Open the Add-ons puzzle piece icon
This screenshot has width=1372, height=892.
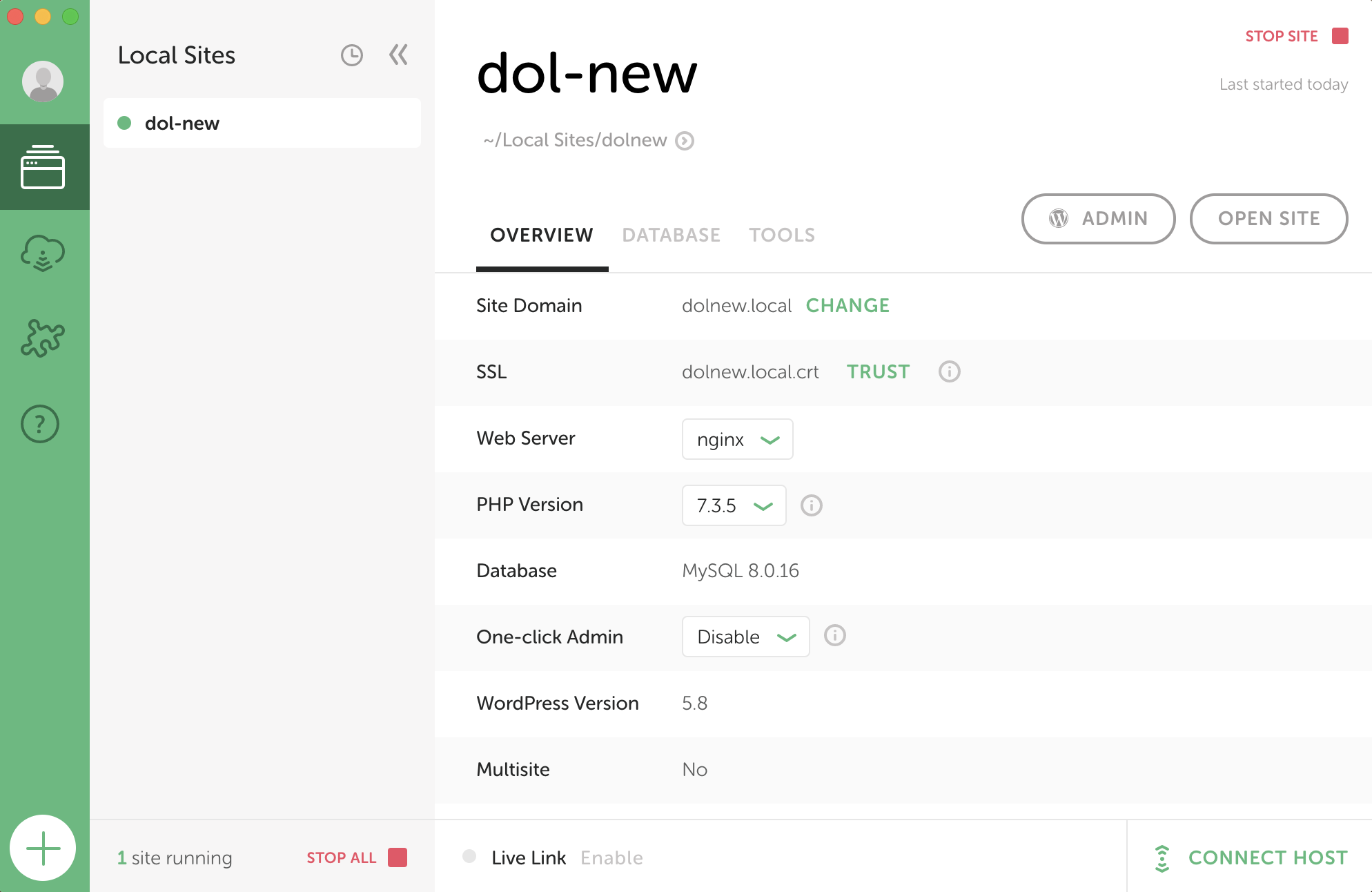[x=43, y=338]
